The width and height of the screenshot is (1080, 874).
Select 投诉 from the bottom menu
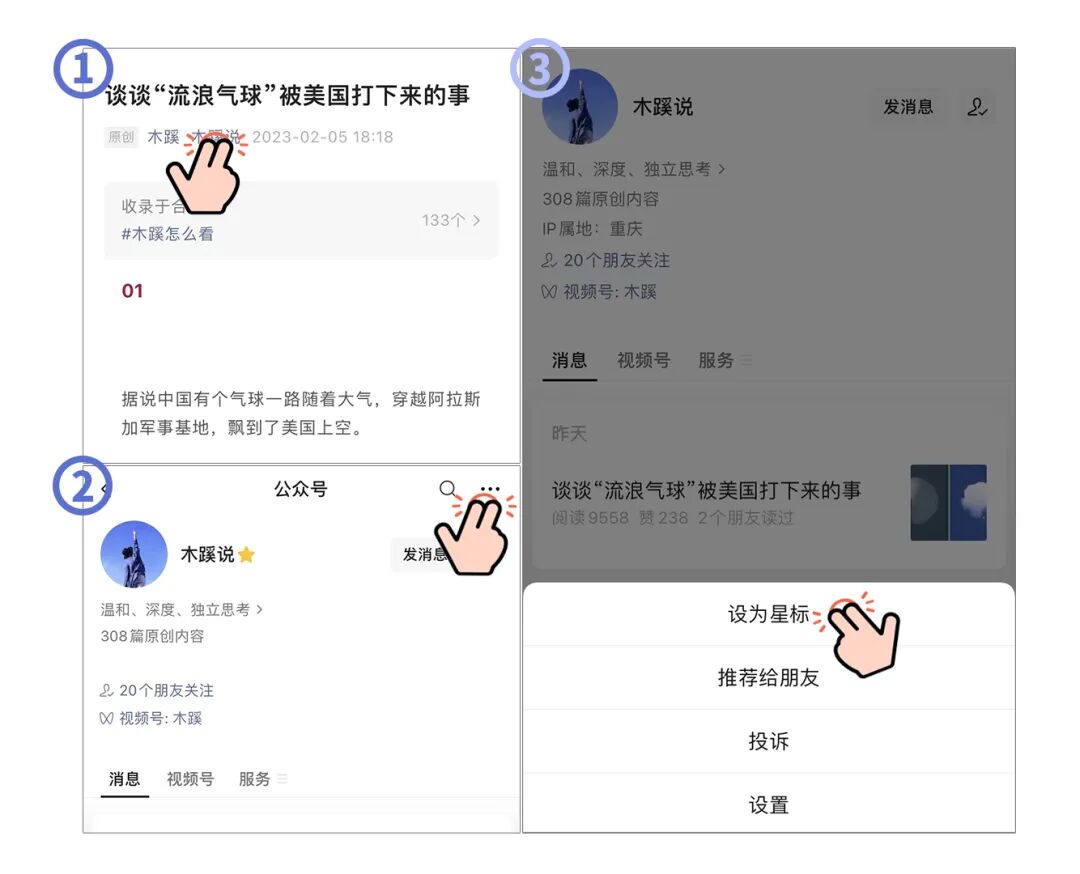click(769, 741)
